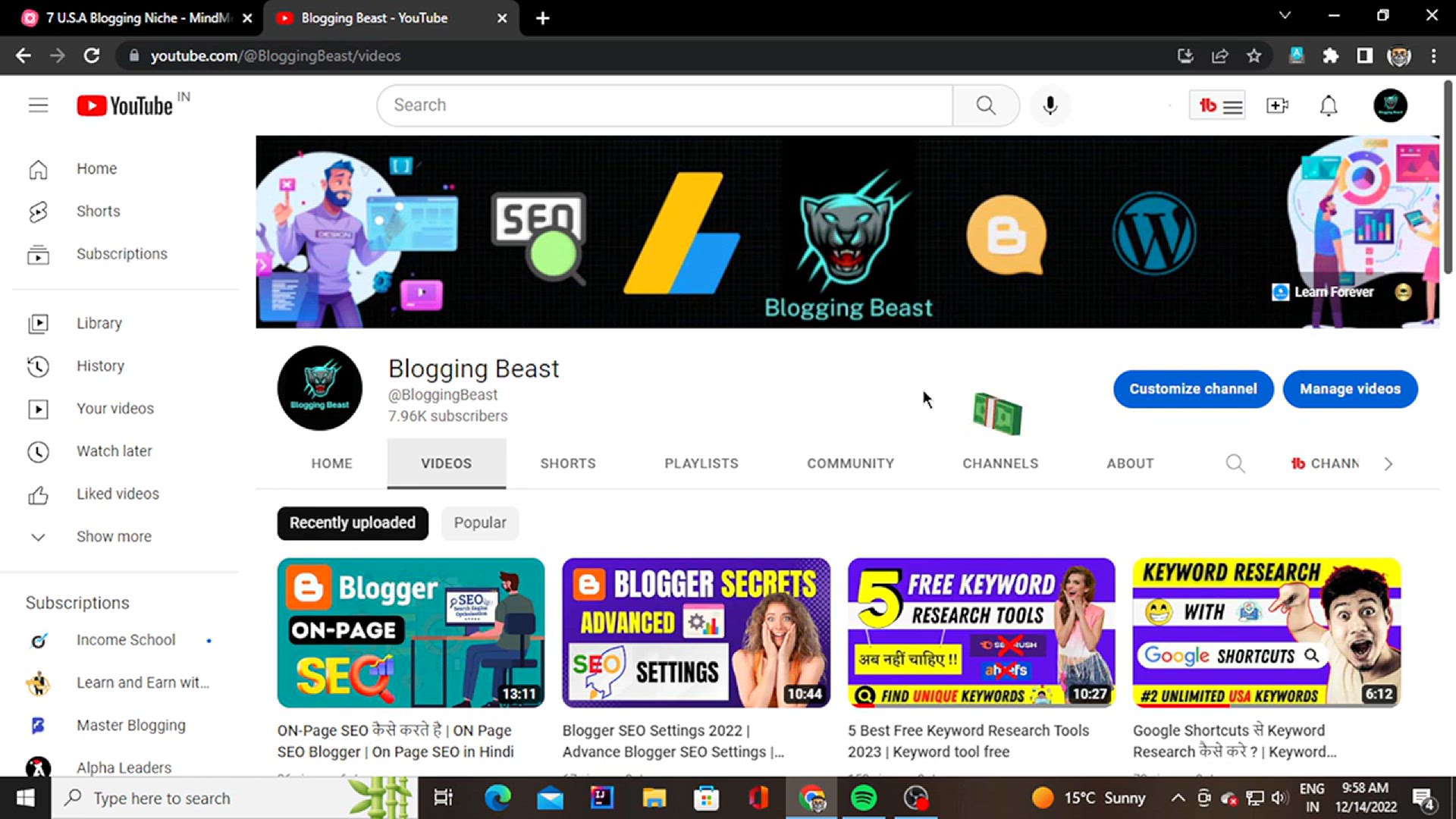1456x819 pixels.
Task: Switch to the PLAYLISTS channel tab
Action: point(701,463)
